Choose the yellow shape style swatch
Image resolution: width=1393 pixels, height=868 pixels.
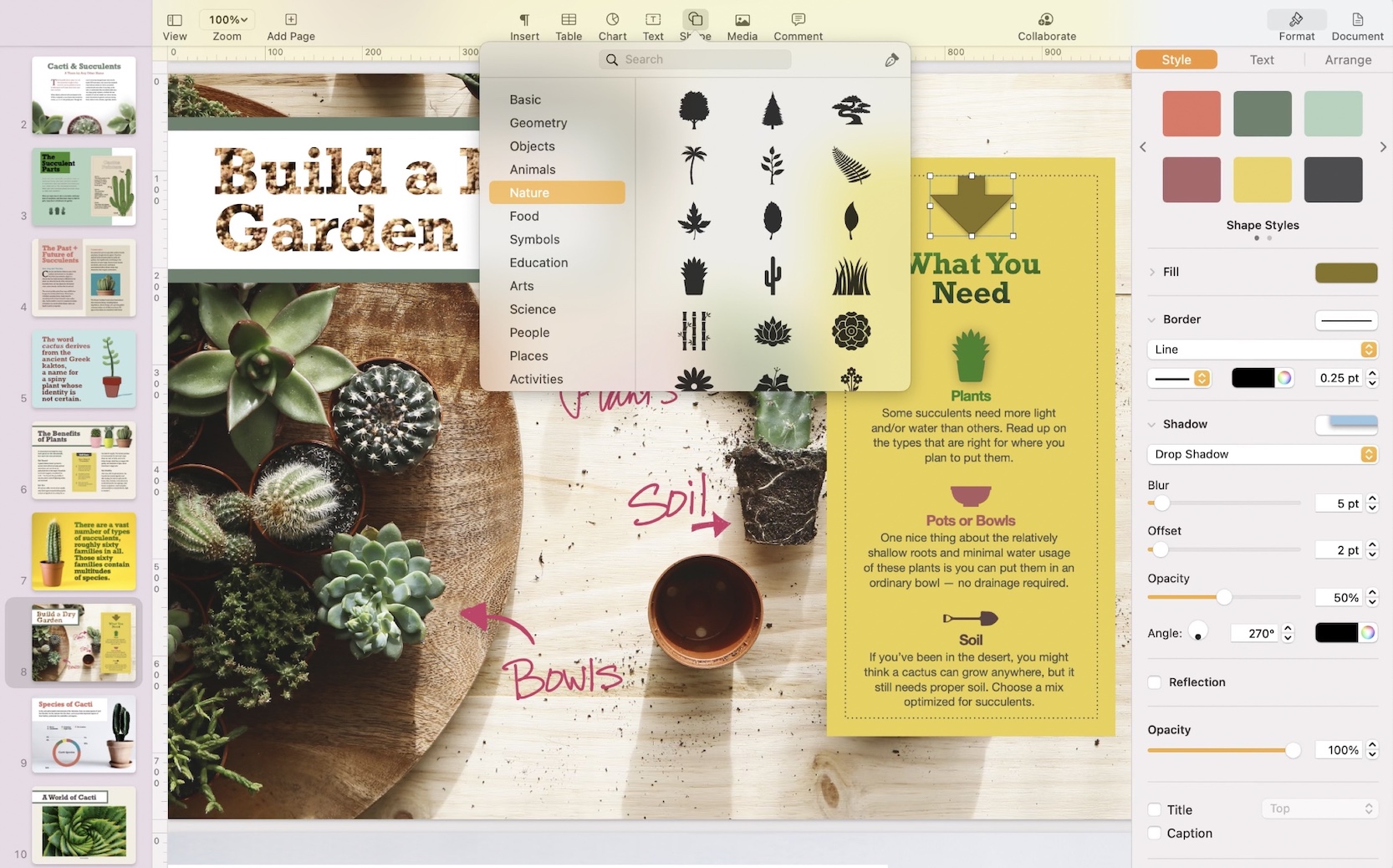pos(1262,180)
